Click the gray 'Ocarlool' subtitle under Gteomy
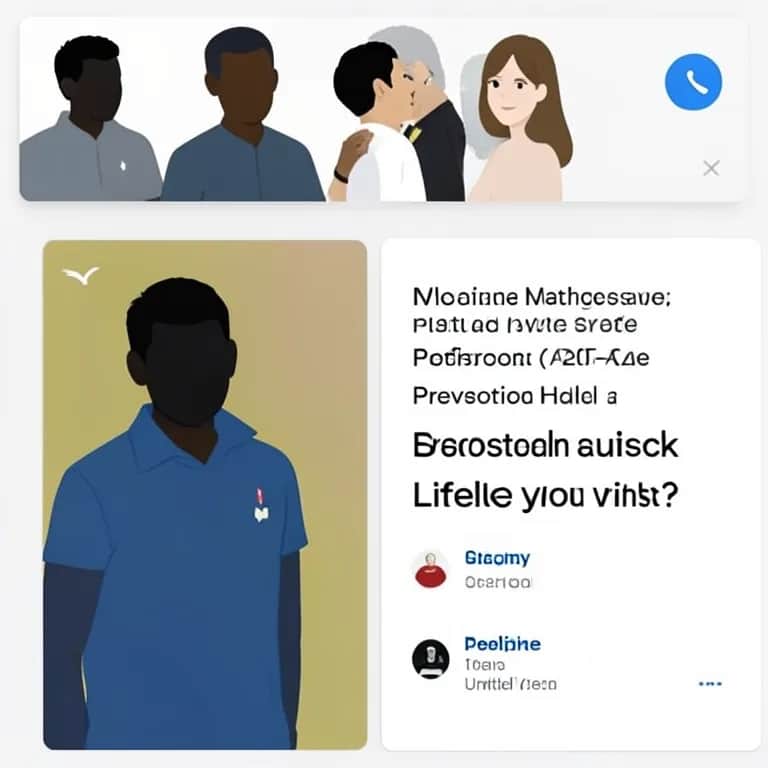768x768 pixels. [x=498, y=582]
